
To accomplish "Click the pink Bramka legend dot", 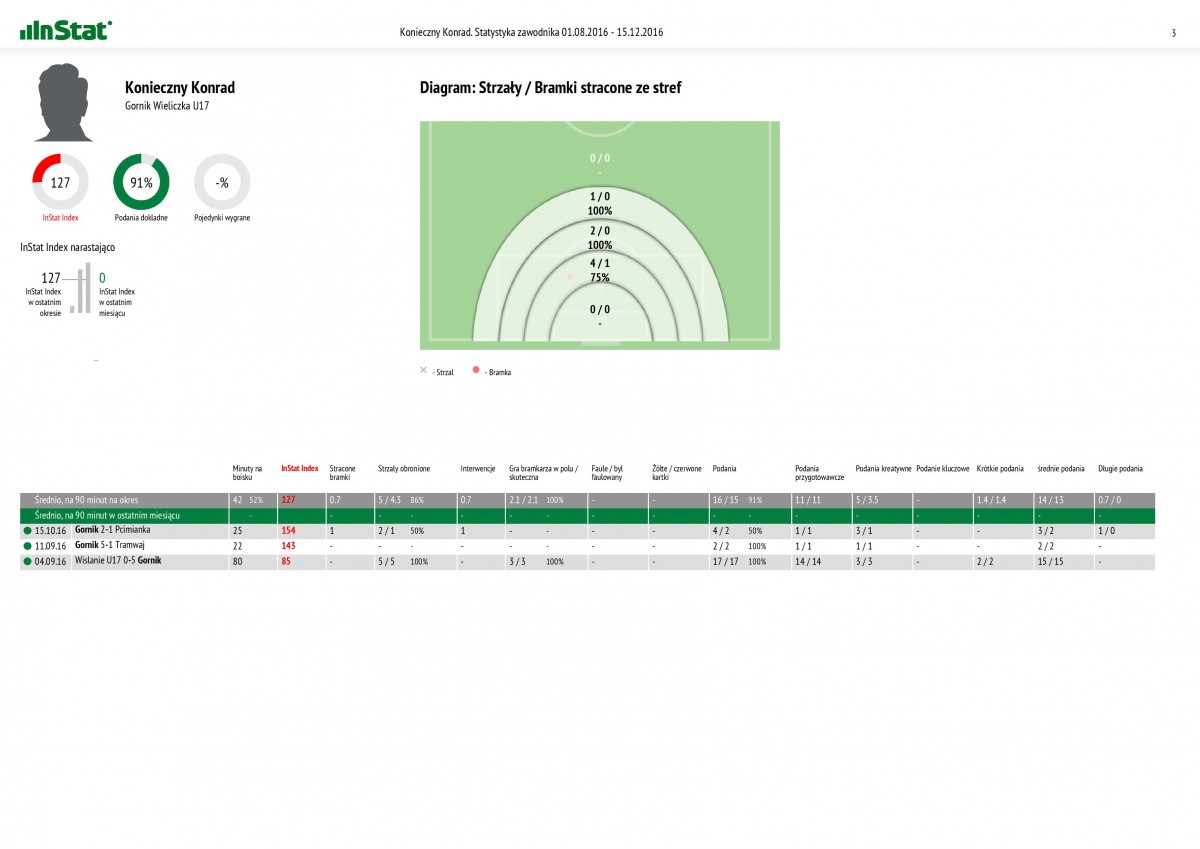I will (475, 370).
